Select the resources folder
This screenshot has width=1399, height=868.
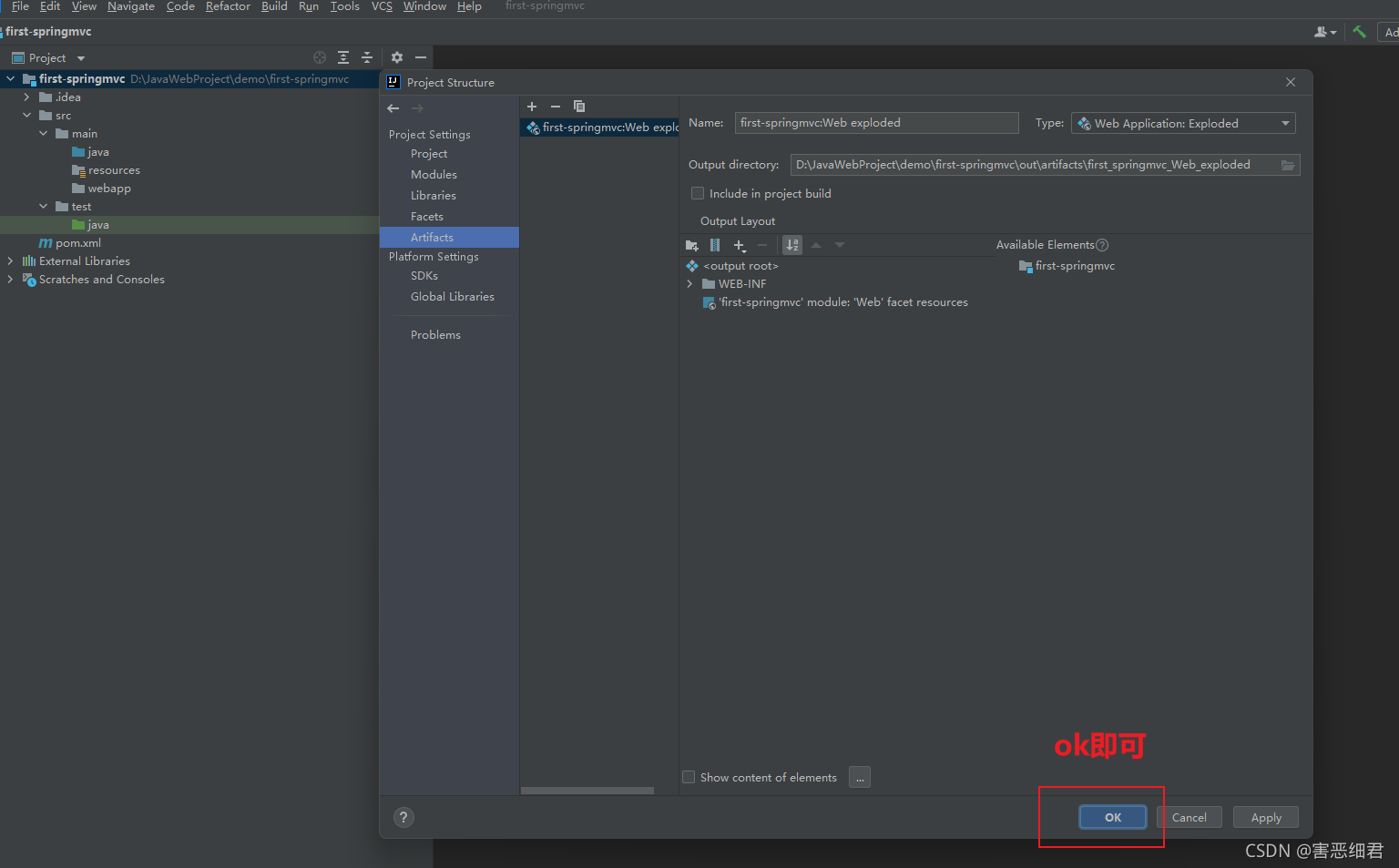106,170
